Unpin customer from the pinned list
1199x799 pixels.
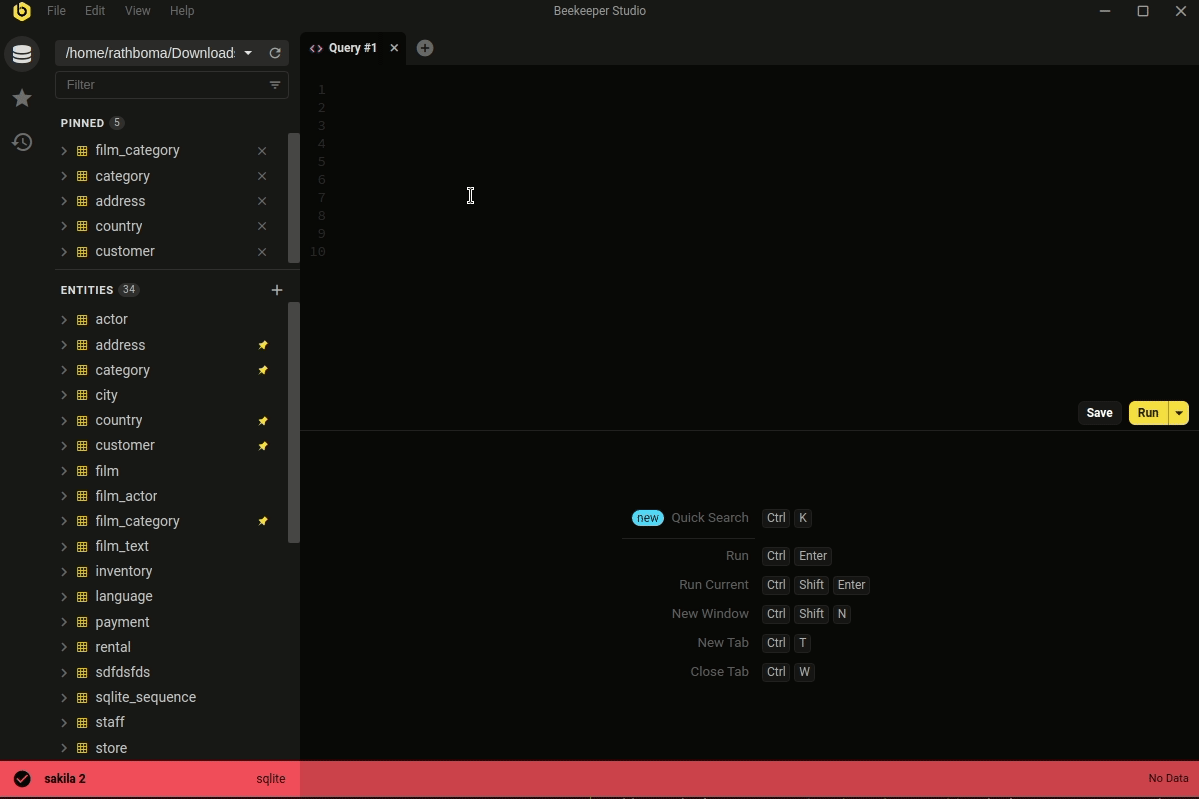pyautogui.click(x=262, y=252)
